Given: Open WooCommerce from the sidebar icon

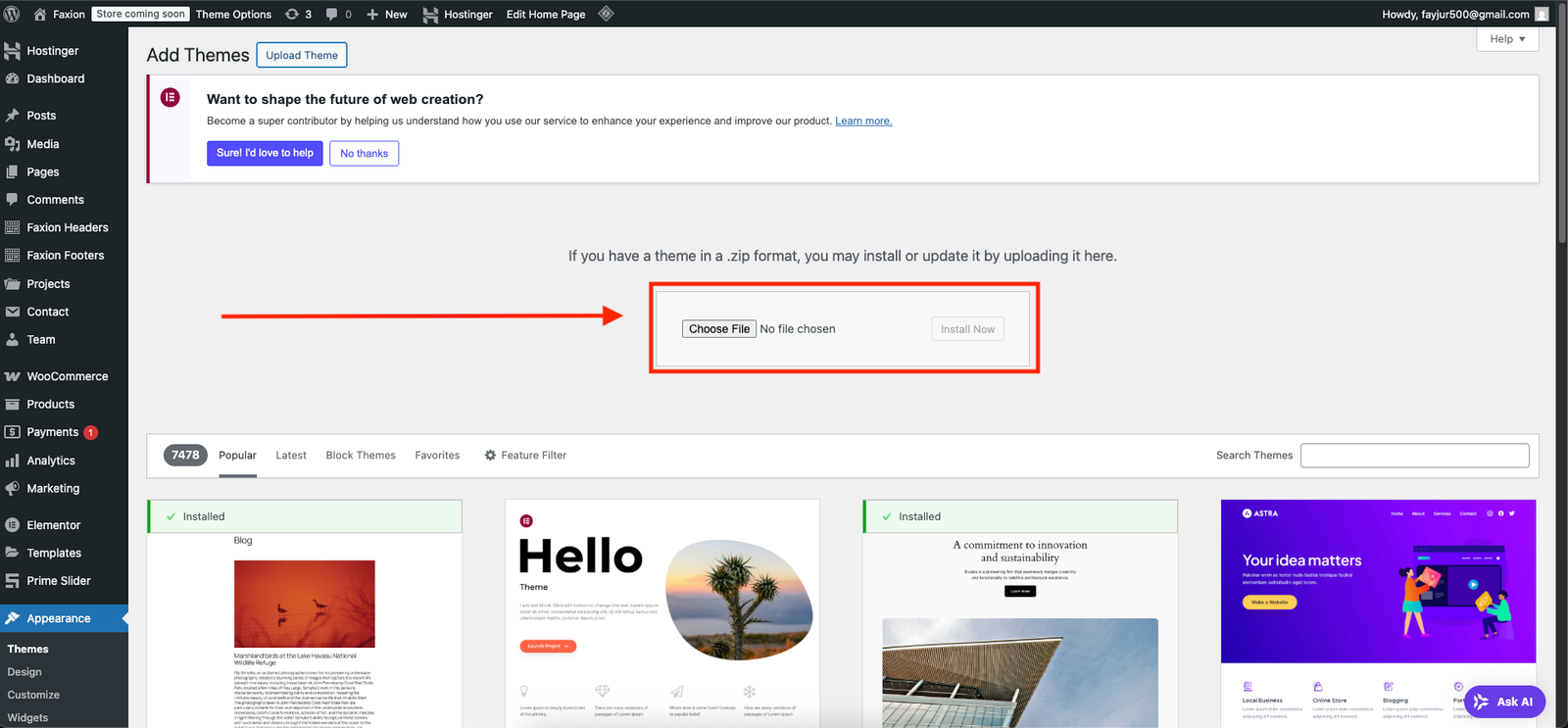Looking at the screenshot, I should pos(12,376).
